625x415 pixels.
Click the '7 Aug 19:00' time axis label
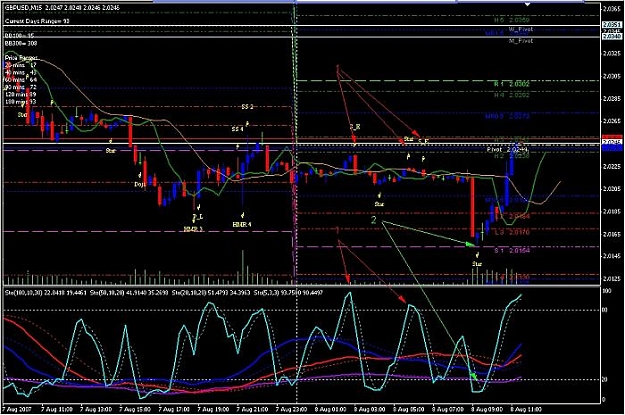point(214,409)
